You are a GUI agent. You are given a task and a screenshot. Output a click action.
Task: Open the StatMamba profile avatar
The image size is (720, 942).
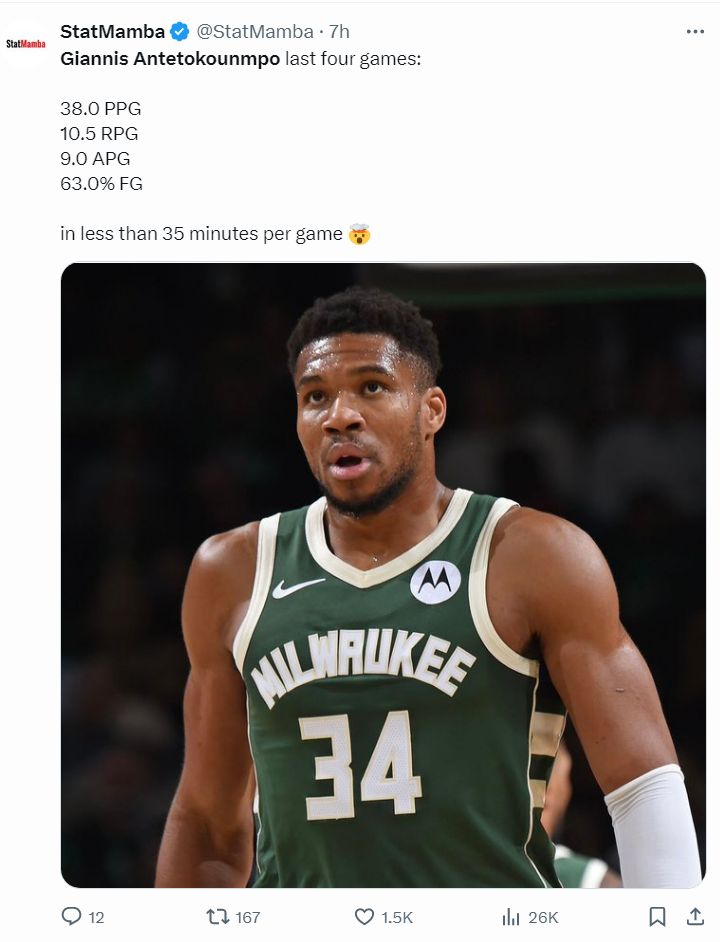(x=27, y=44)
